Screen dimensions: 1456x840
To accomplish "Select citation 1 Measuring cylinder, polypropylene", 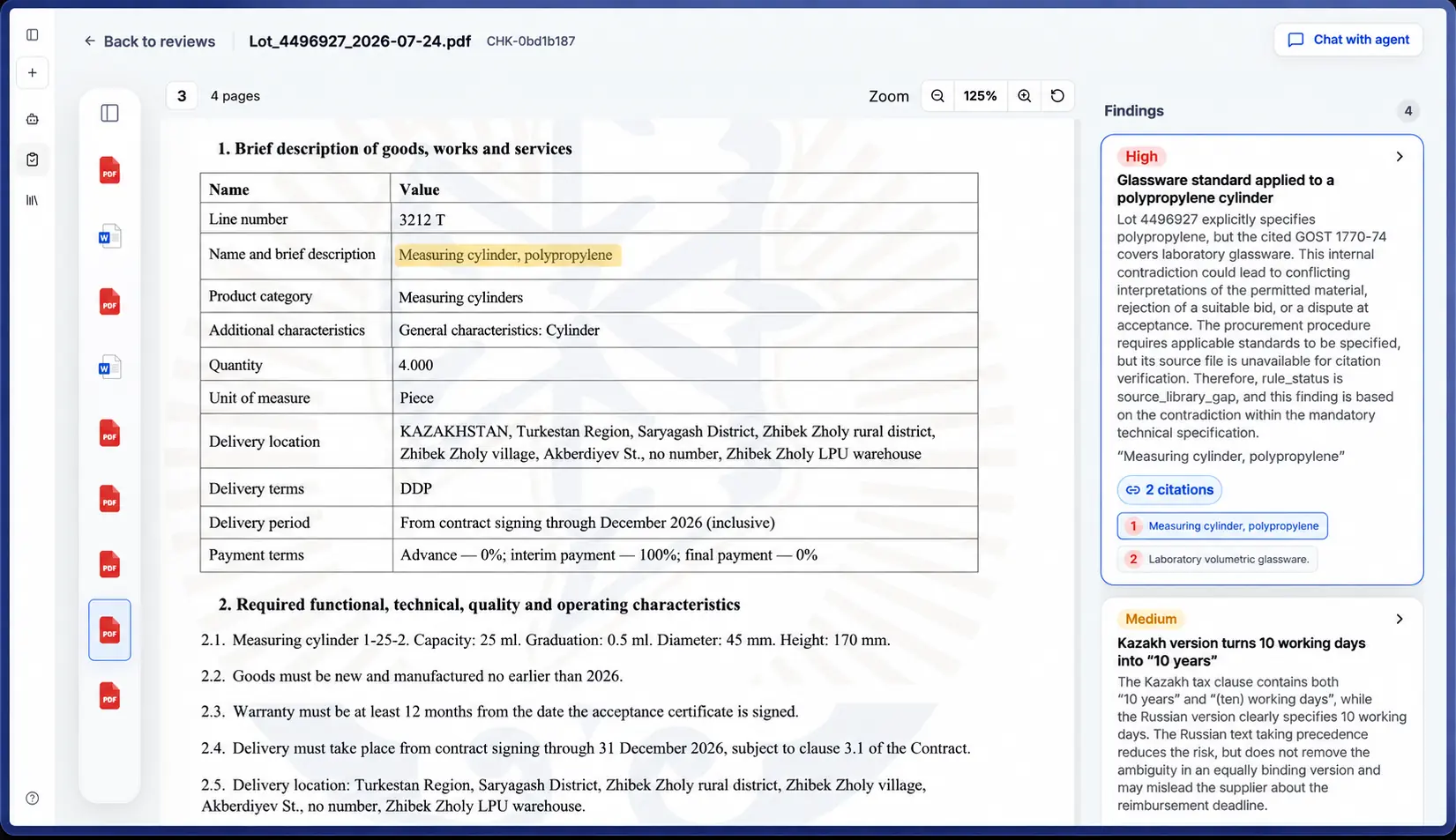I will point(1222,526).
